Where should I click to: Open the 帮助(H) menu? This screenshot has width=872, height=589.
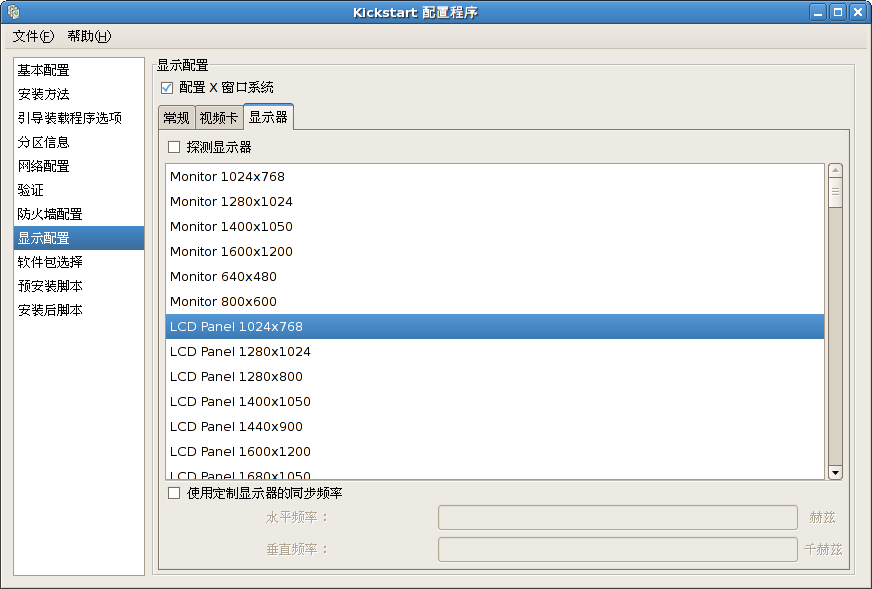(89, 36)
